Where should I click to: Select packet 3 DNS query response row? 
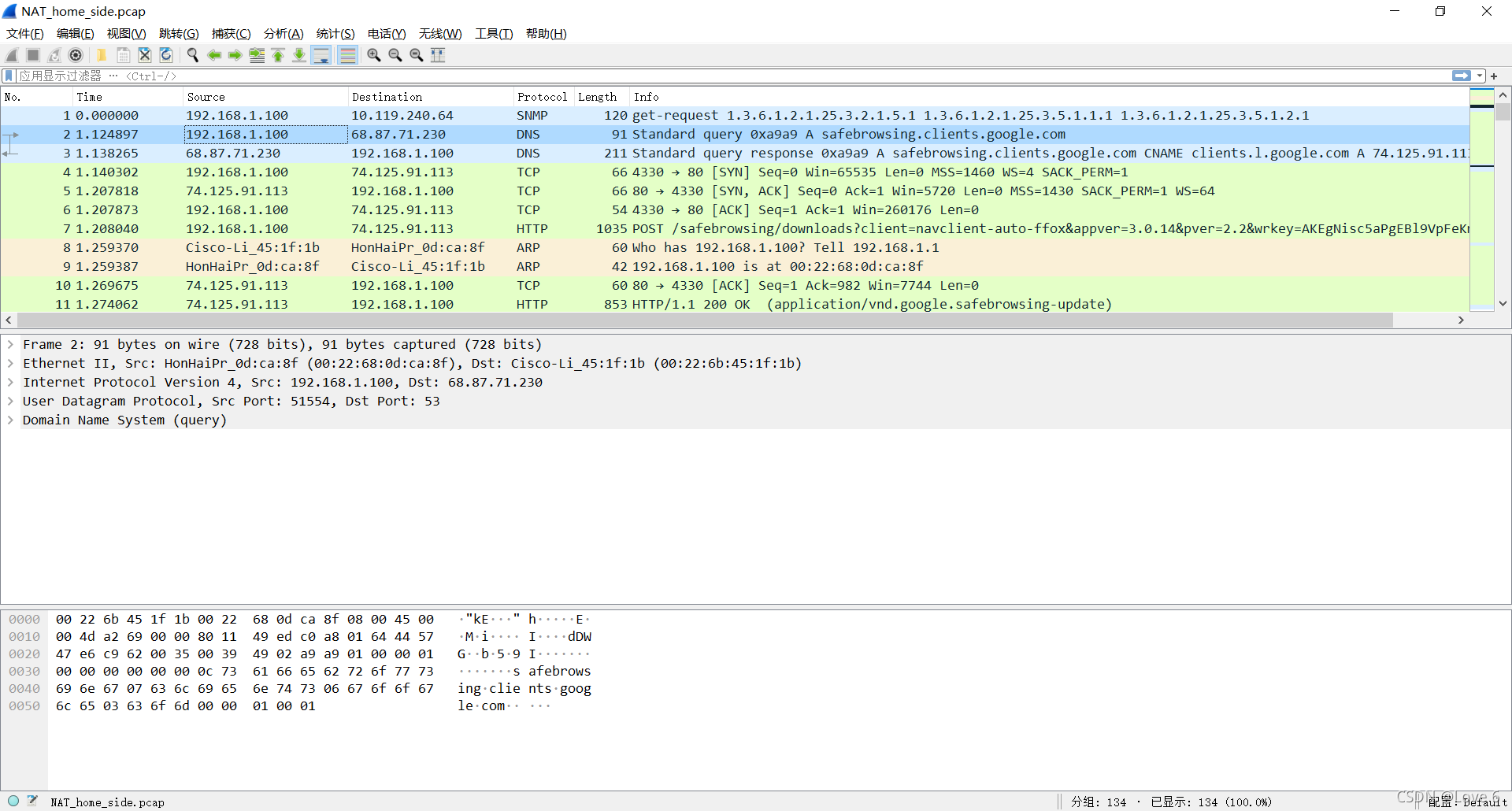pyautogui.click(x=735, y=153)
